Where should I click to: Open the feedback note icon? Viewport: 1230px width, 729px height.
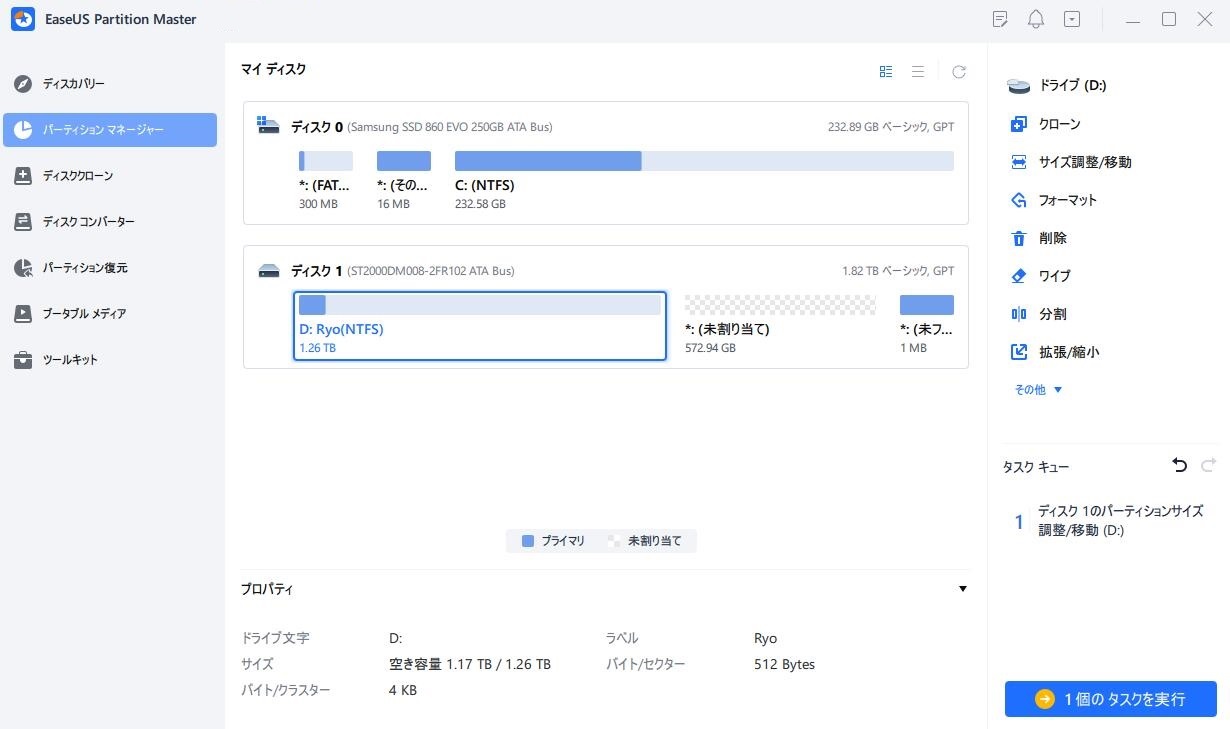click(1000, 19)
